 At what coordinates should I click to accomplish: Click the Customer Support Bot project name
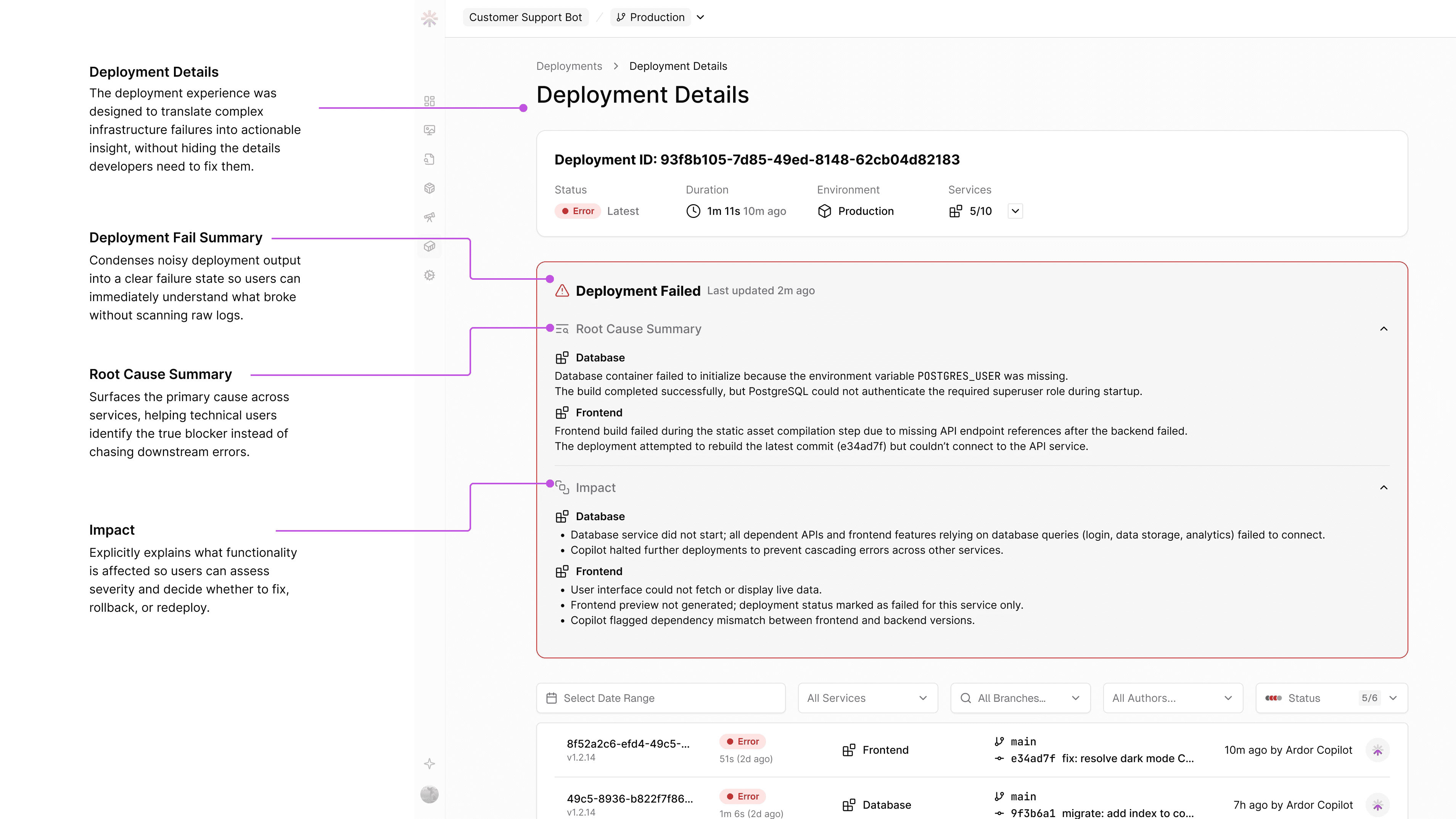coord(525,17)
